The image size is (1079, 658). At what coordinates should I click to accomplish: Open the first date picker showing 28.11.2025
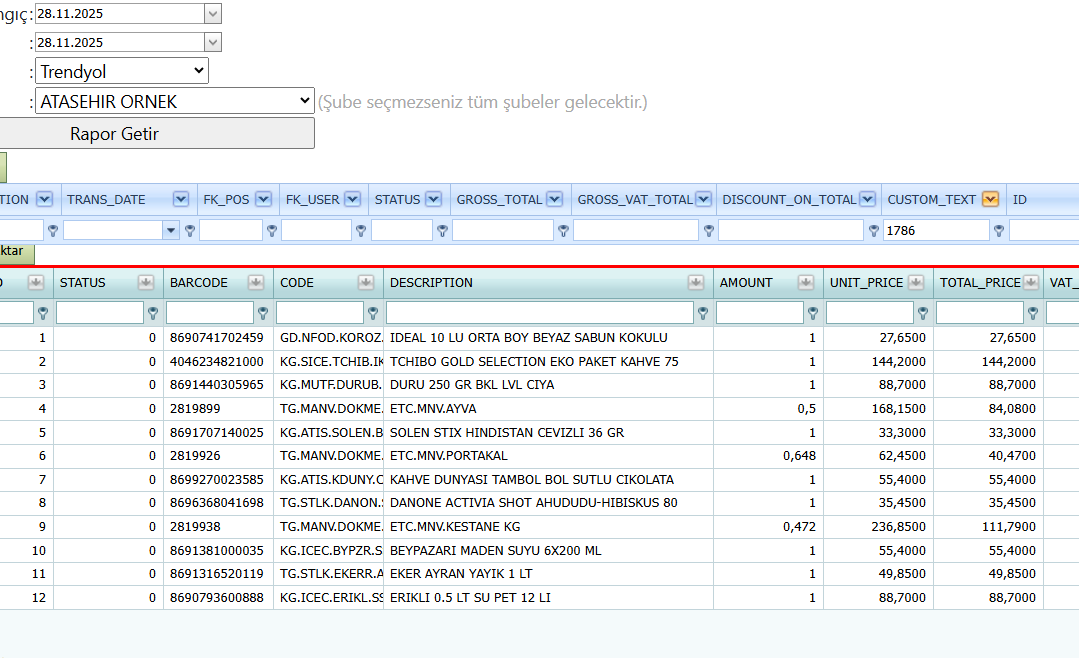pyautogui.click(x=213, y=14)
